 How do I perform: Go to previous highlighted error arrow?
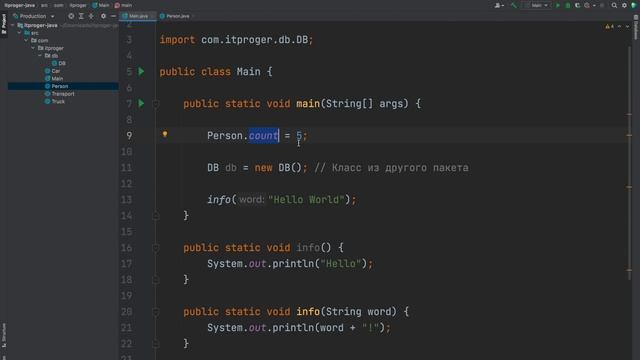tap(620, 27)
